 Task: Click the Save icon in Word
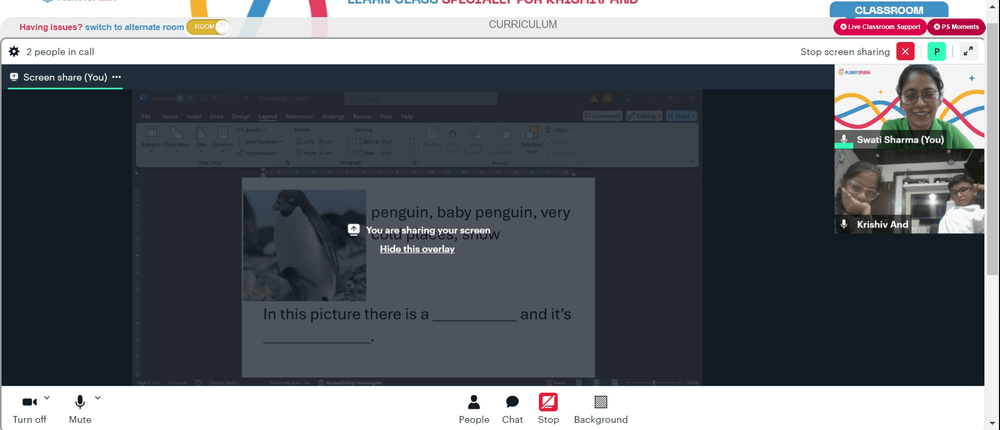click(x=203, y=98)
